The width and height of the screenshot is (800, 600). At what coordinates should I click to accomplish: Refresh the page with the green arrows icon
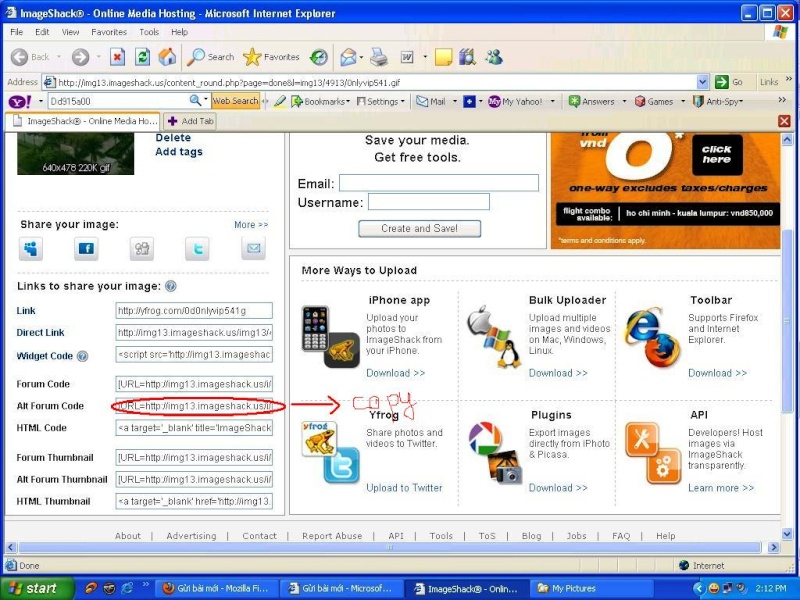pos(142,57)
